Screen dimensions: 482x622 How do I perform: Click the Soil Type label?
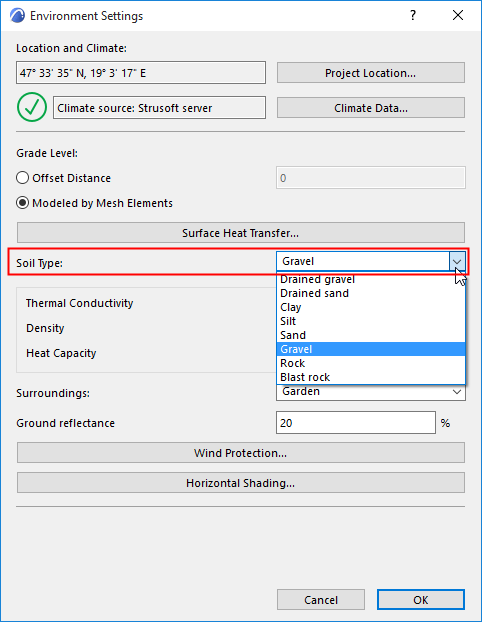pyautogui.click(x=39, y=263)
